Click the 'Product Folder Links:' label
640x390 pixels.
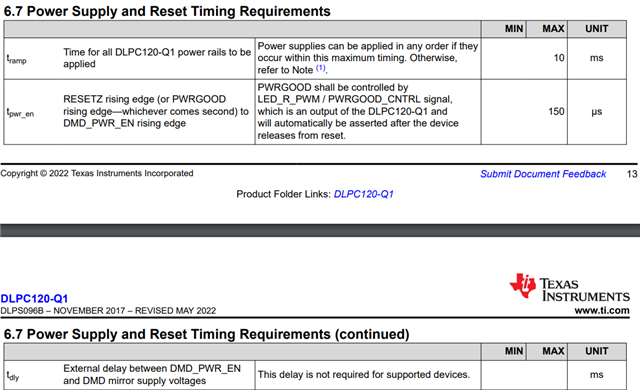pyautogui.click(x=283, y=194)
